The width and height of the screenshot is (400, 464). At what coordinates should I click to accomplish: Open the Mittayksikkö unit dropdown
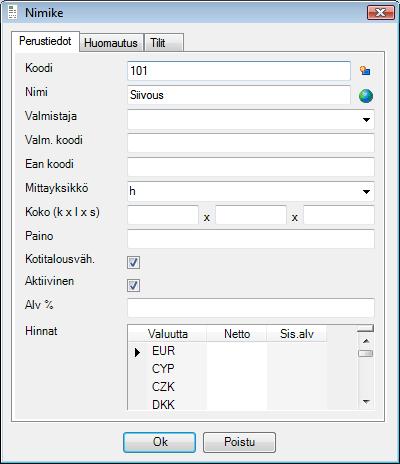(x=366, y=192)
